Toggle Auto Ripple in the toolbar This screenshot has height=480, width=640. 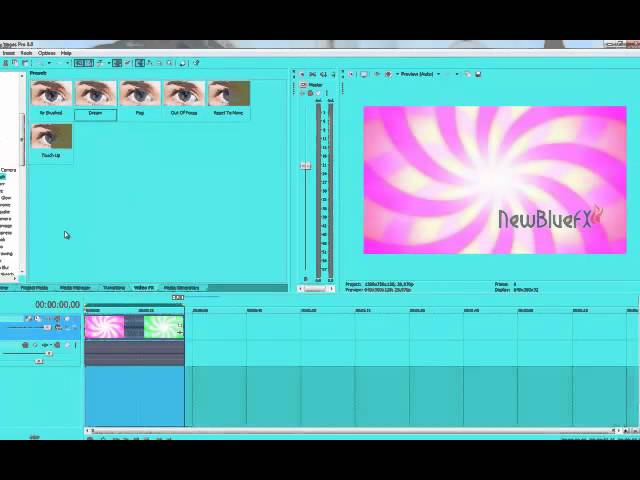click(99, 63)
